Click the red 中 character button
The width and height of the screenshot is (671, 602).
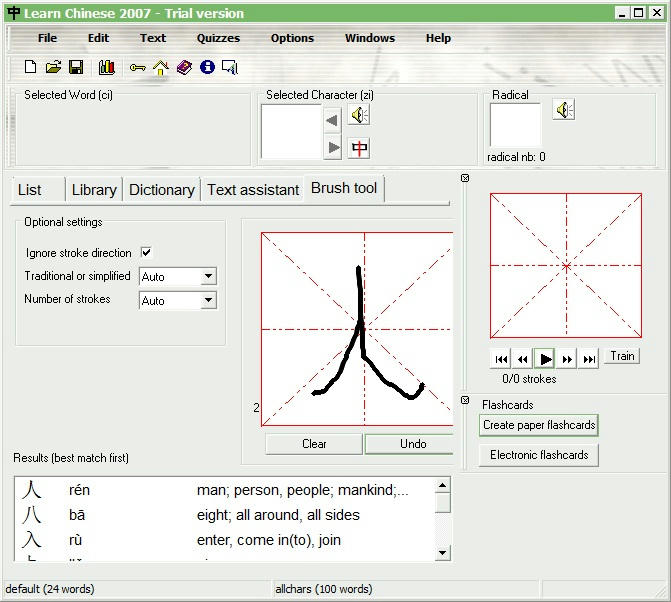[x=359, y=148]
